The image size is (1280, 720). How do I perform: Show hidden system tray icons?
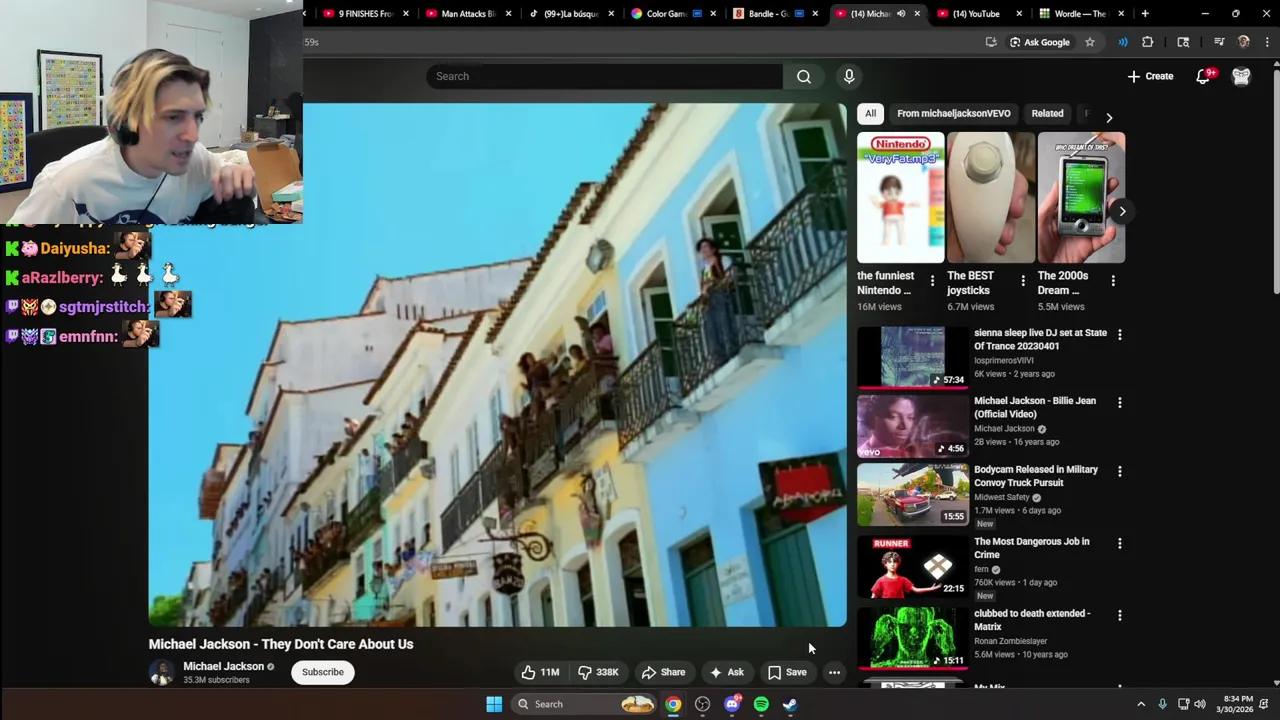click(1141, 704)
